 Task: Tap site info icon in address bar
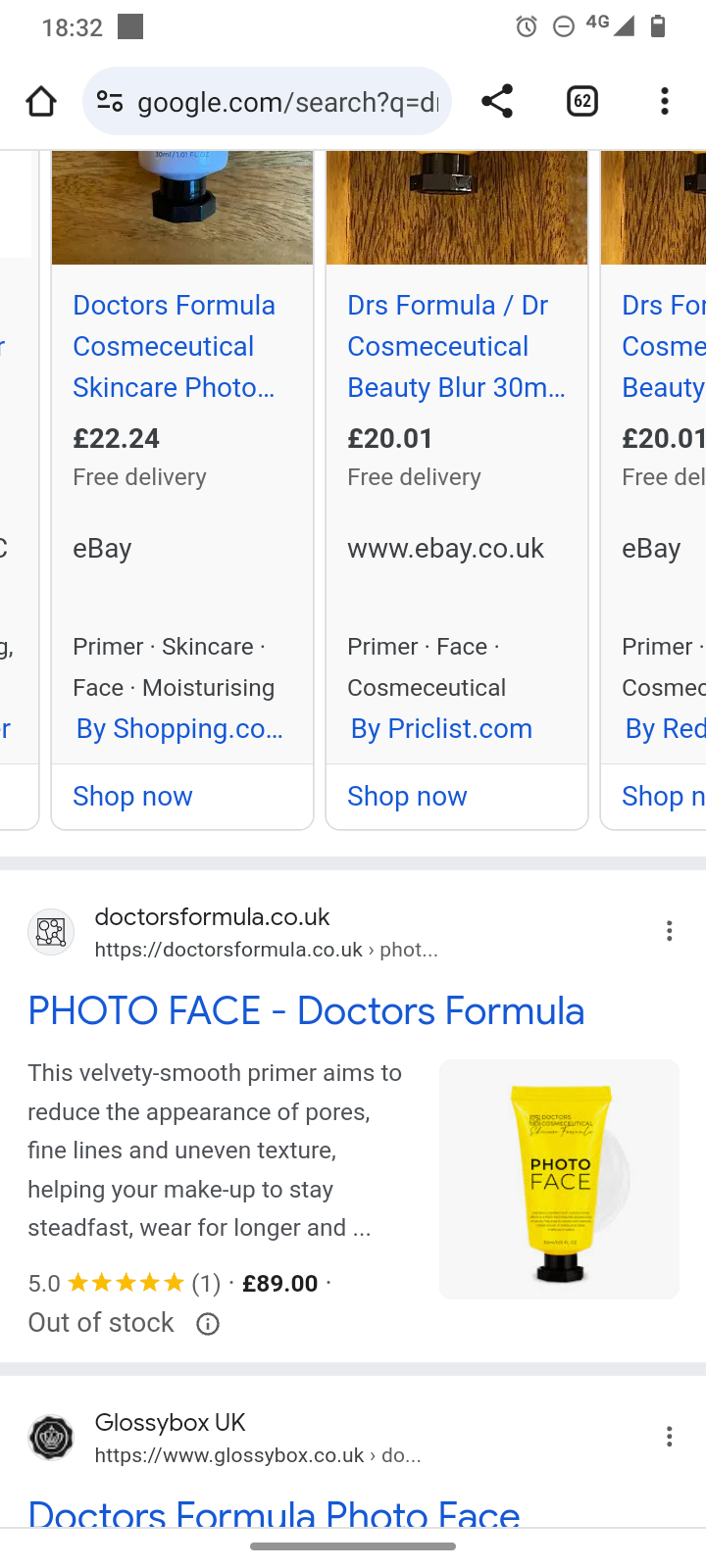(x=110, y=101)
